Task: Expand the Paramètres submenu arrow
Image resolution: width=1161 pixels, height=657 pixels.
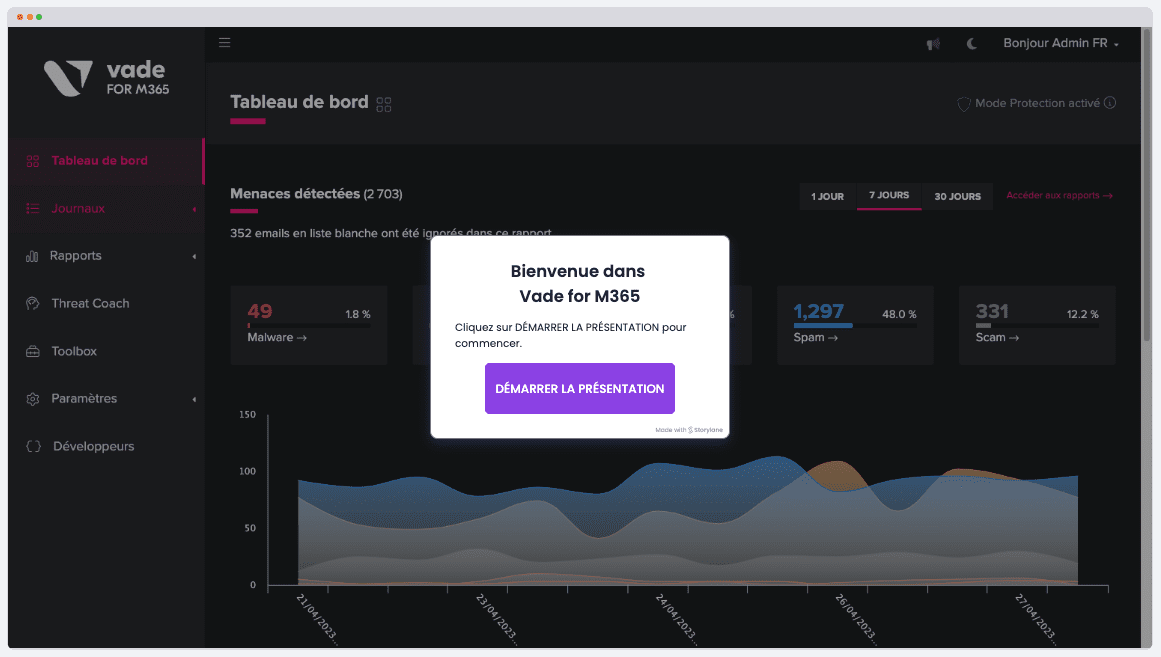Action: click(194, 400)
